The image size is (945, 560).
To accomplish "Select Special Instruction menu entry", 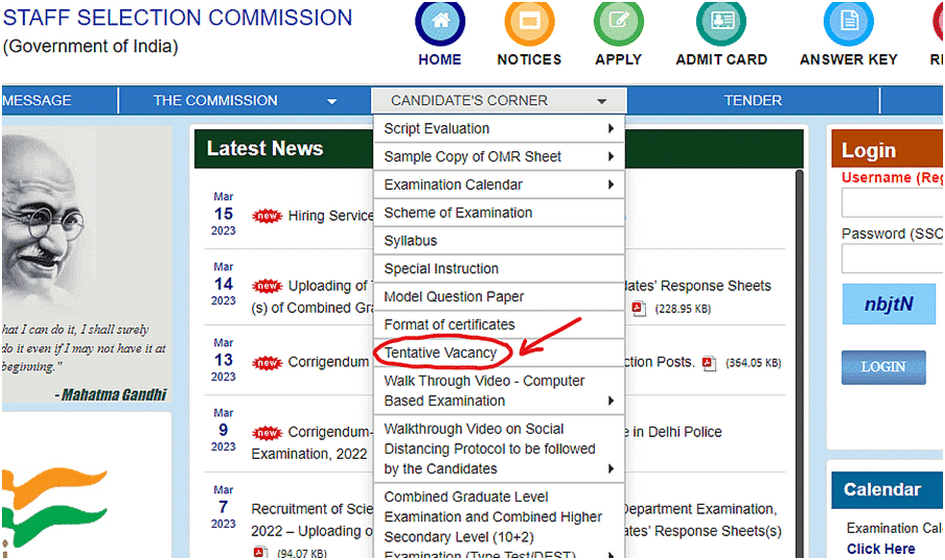I will [x=499, y=269].
